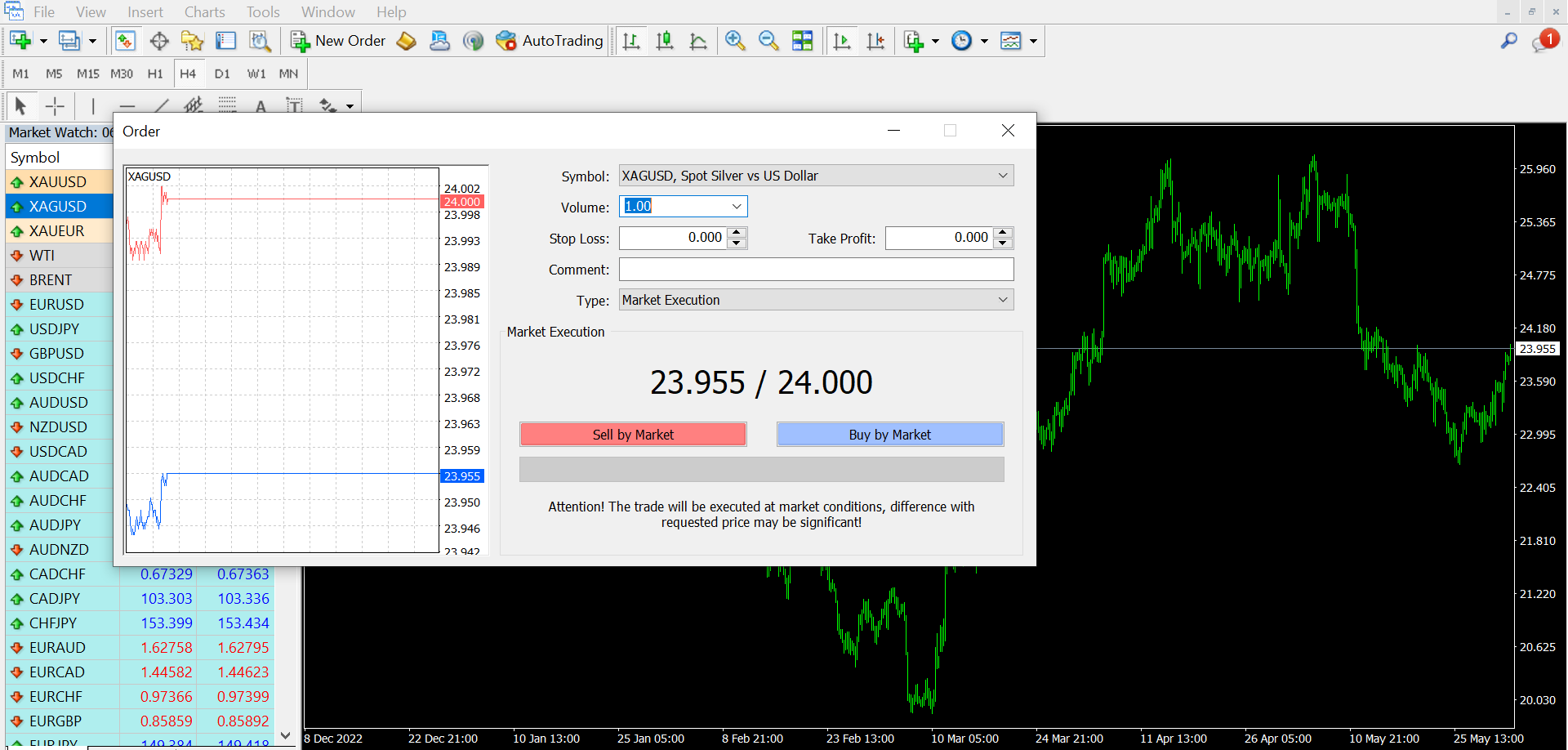Click the Tile Windows icon

[x=803, y=41]
